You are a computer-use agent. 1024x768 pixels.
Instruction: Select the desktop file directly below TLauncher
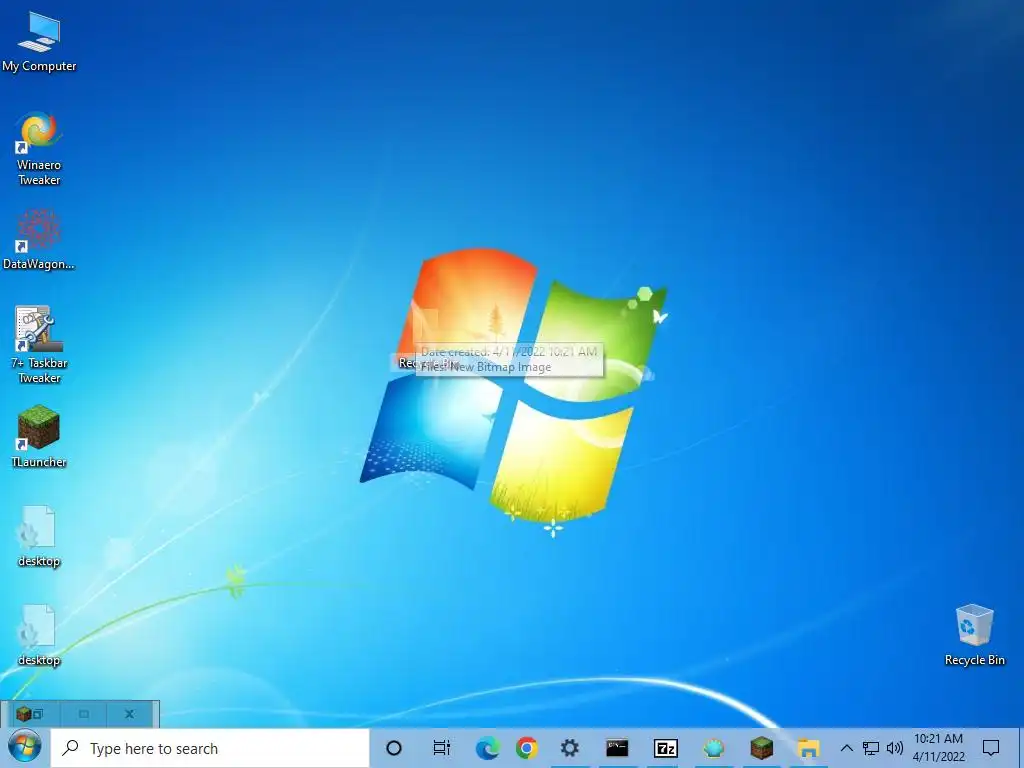point(39,536)
